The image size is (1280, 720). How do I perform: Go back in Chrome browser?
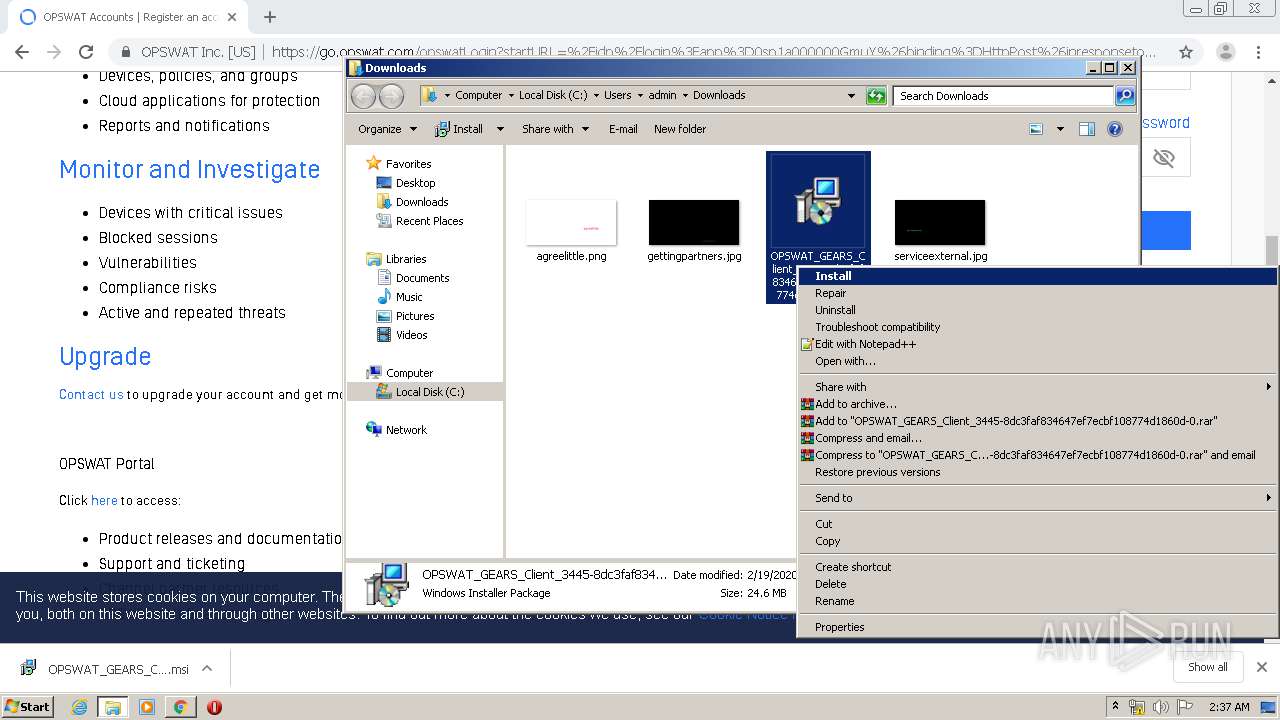click(x=22, y=52)
